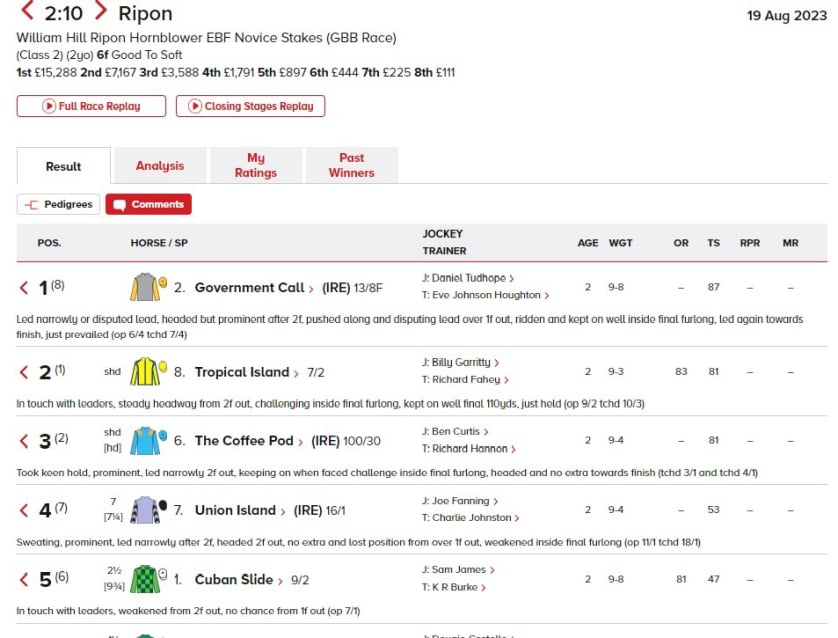Toggle the Pedigrees display

click(58, 204)
